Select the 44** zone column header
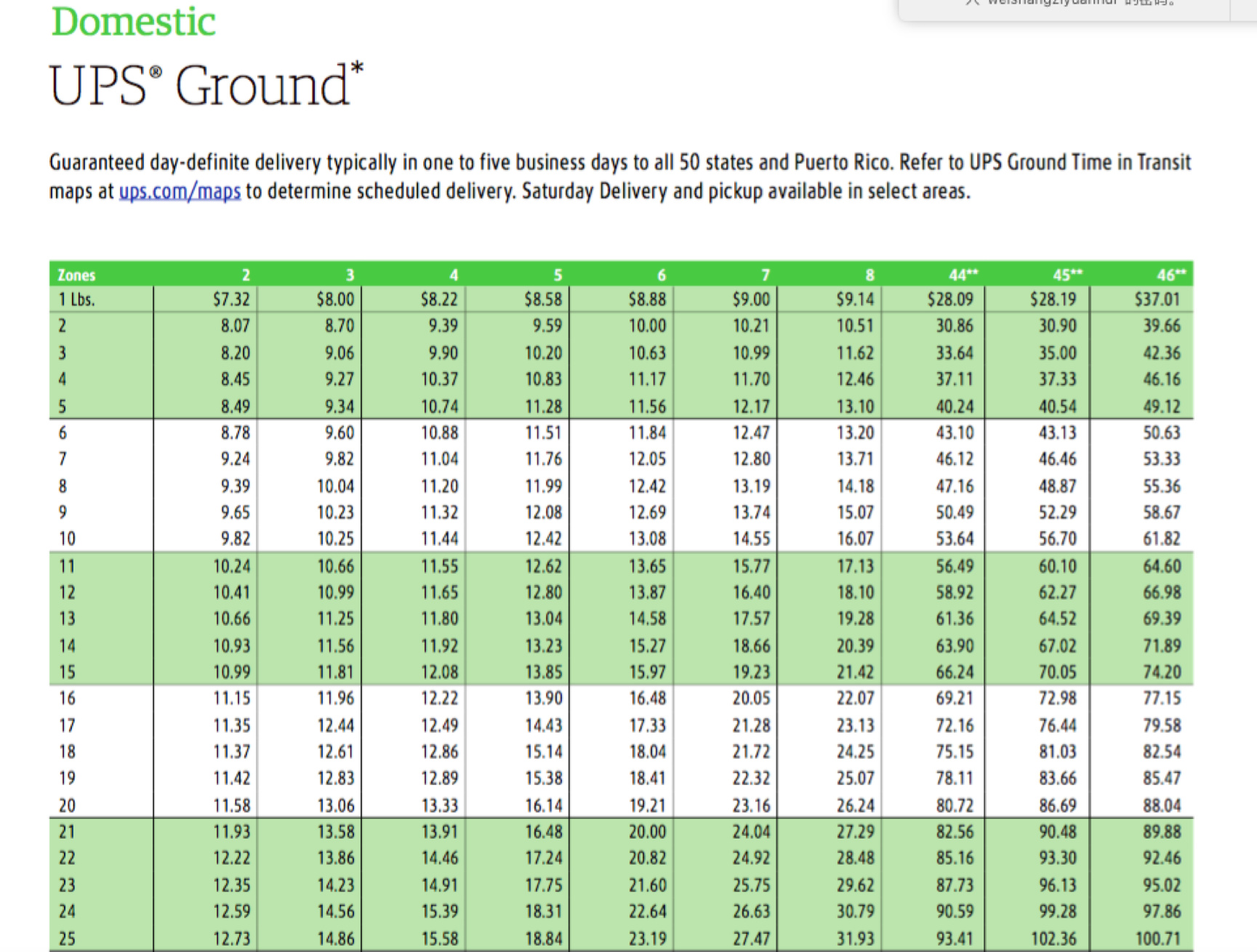Viewport: 1257px width, 952px height. click(963, 275)
